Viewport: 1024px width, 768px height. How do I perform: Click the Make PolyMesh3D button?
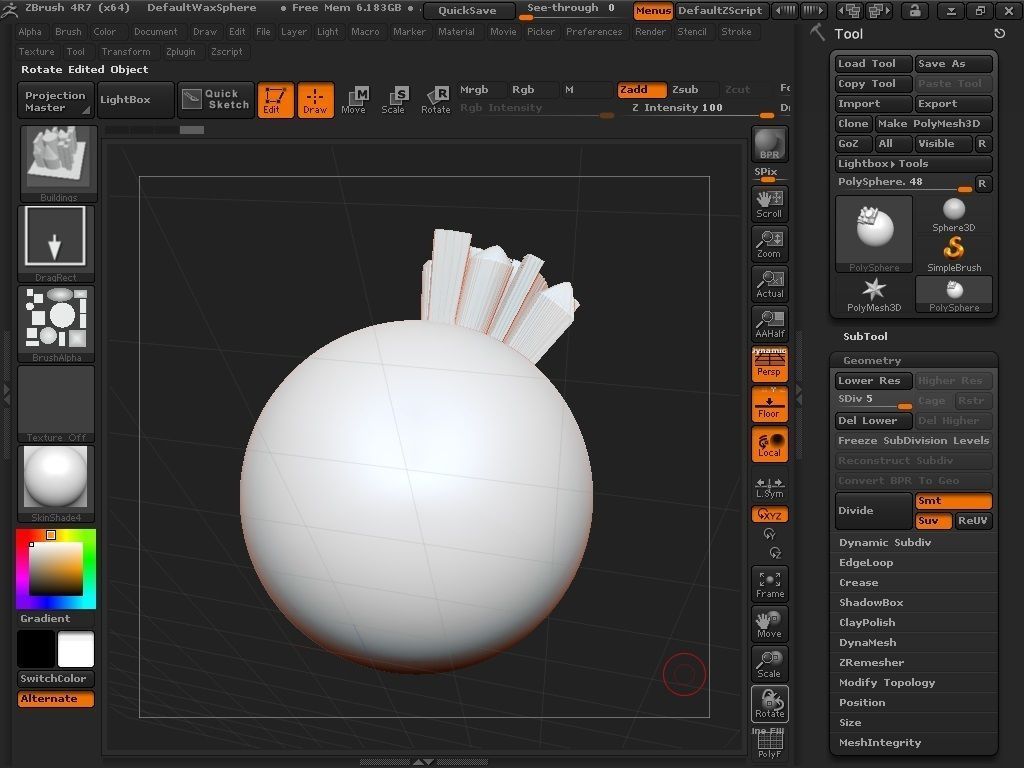(x=934, y=123)
